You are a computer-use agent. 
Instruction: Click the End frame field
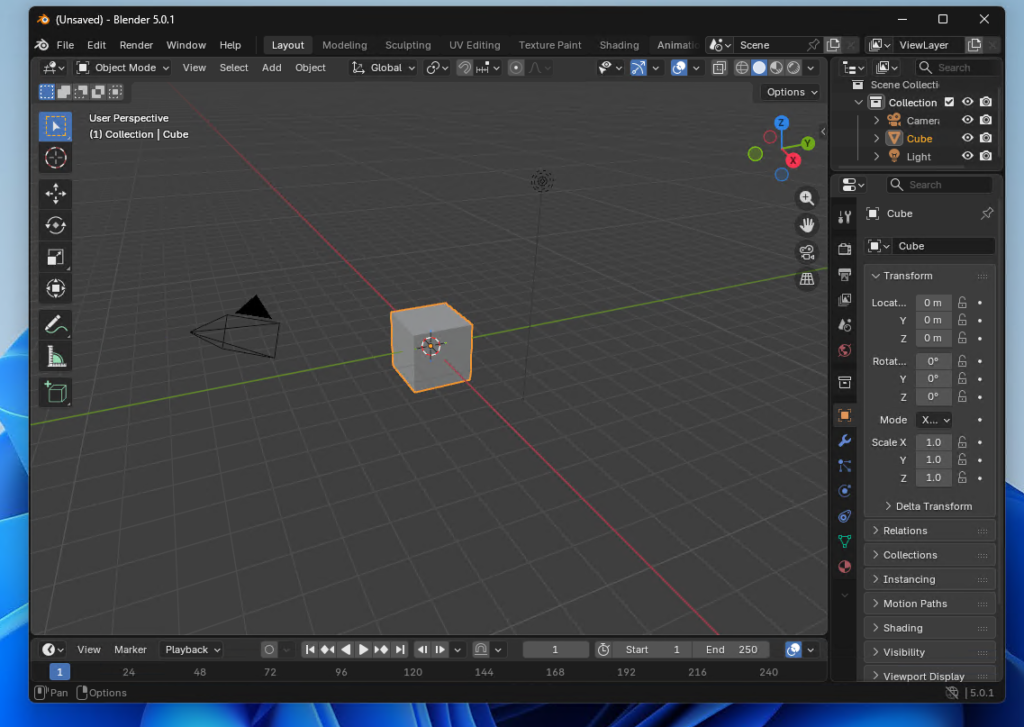[x=733, y=650]
